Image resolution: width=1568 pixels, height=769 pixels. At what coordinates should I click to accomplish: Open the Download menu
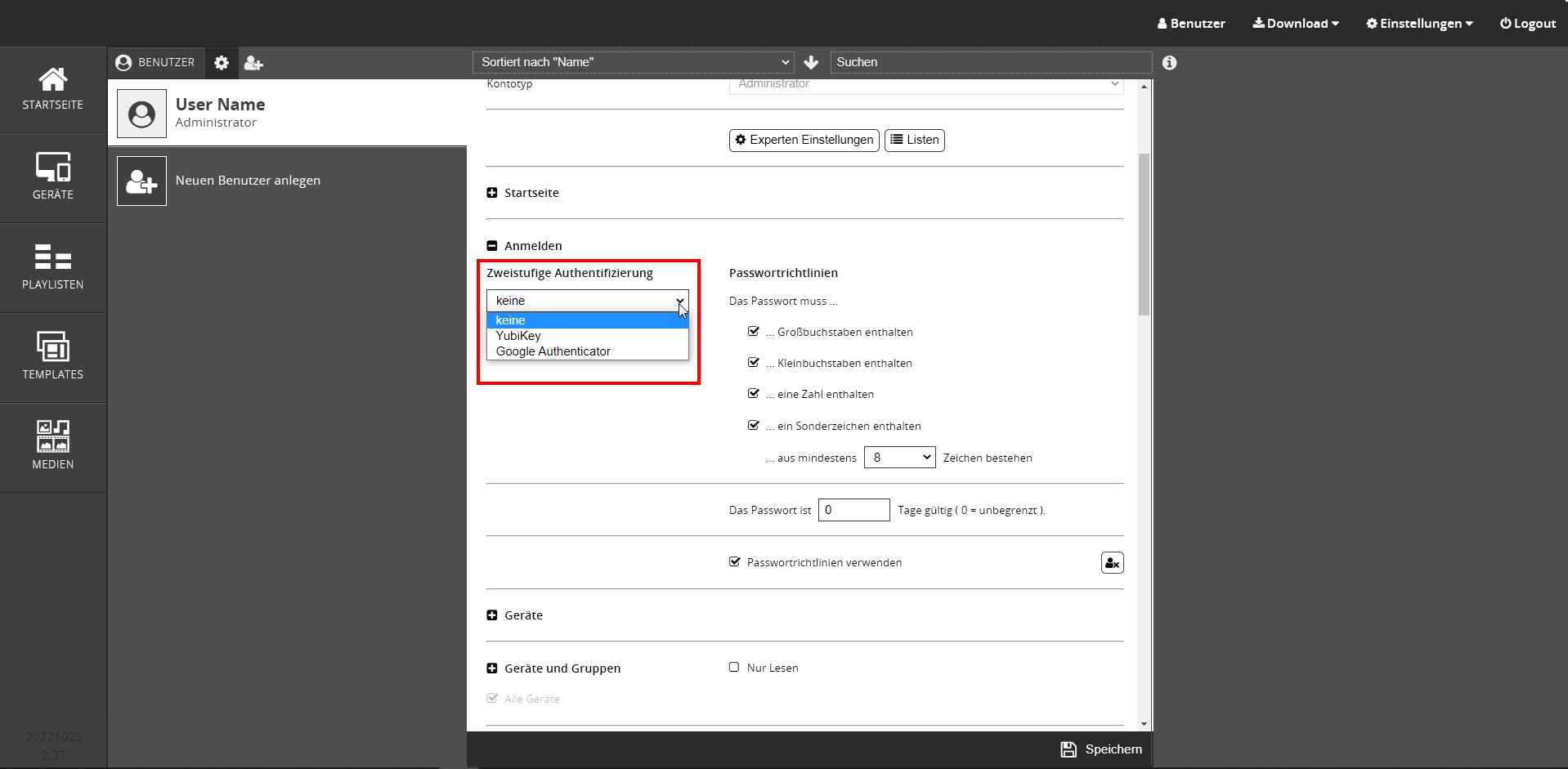point(1296,24)
